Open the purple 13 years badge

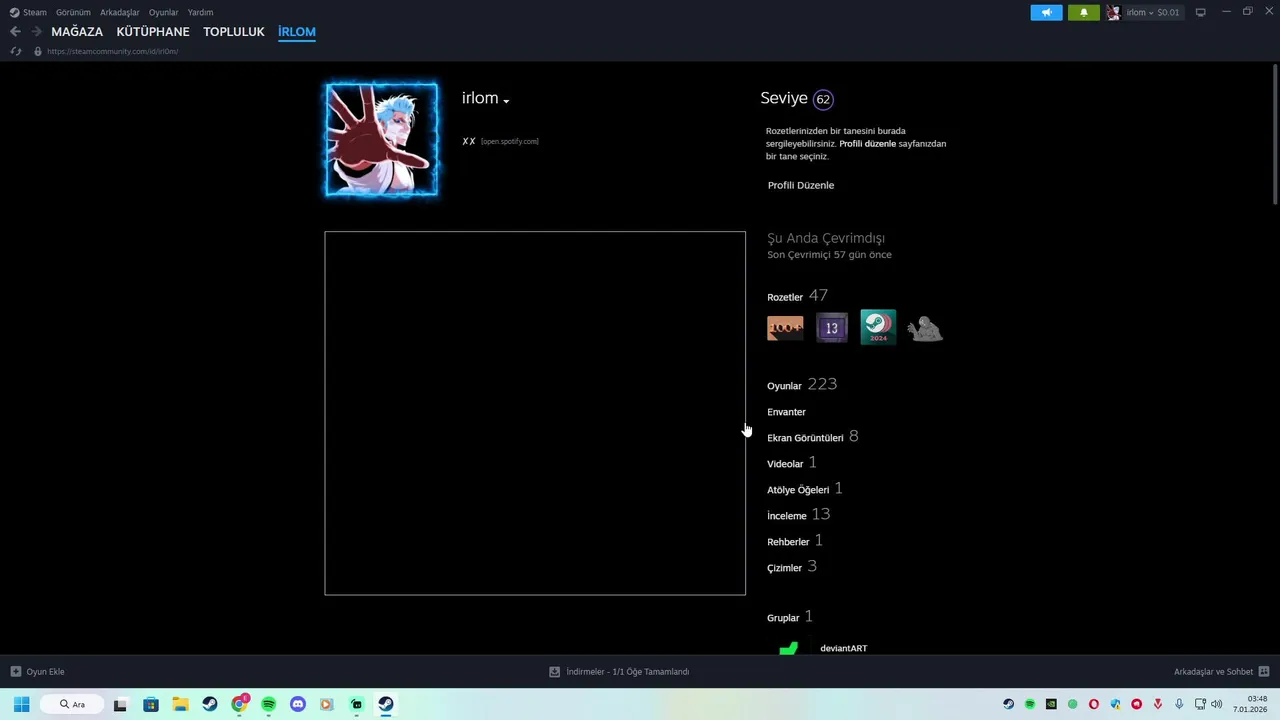[832, 328]
